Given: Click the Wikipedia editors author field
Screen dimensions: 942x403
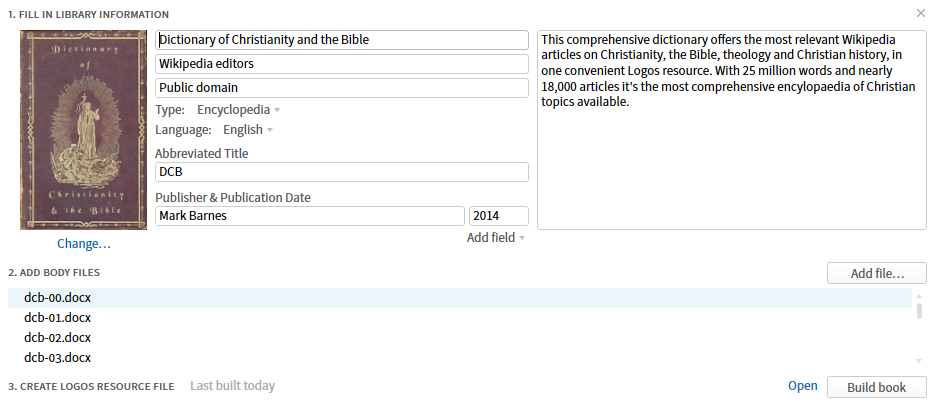Looking at the screenshot, I should coord(342,64).
